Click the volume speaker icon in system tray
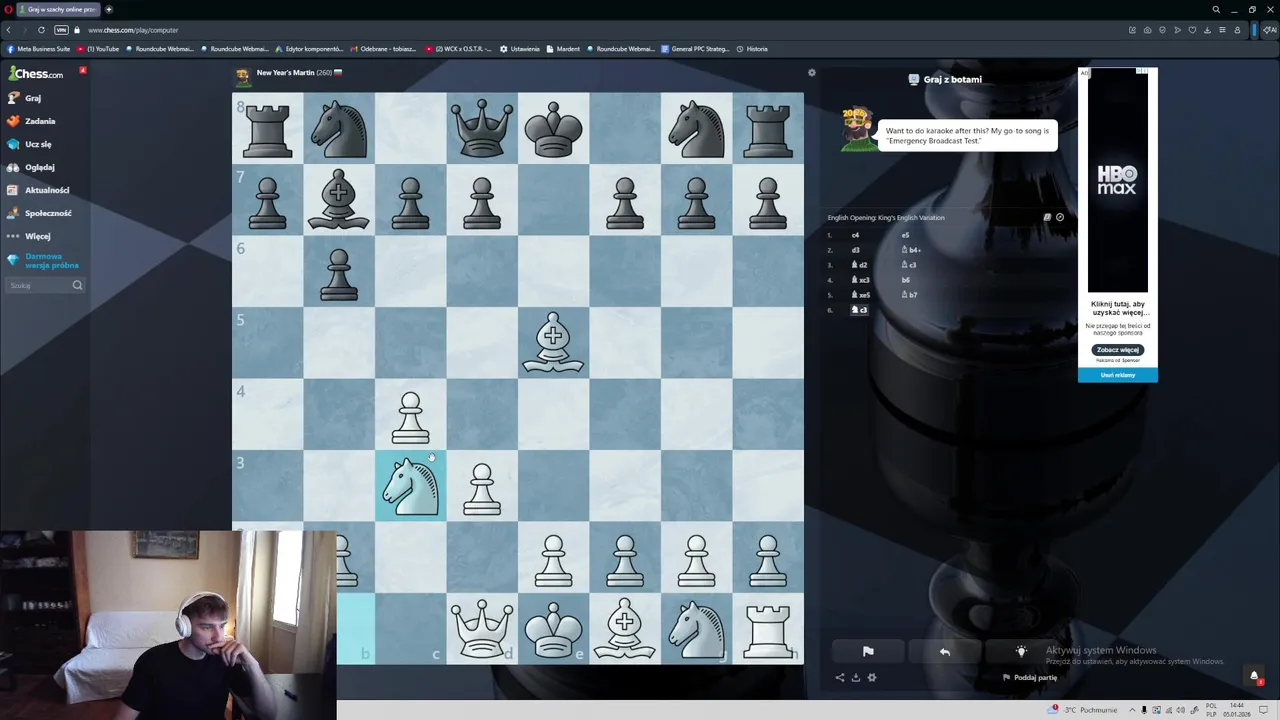The image size is (1280, 720). click(x=1182, y=709)
